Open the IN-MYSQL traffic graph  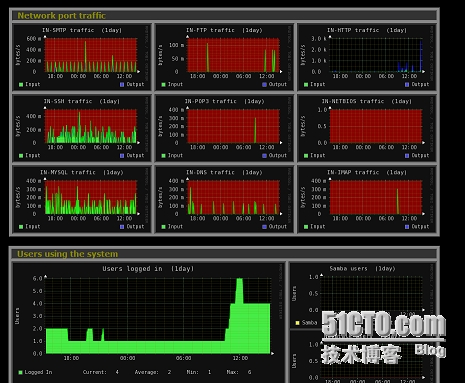pos(82,199)
